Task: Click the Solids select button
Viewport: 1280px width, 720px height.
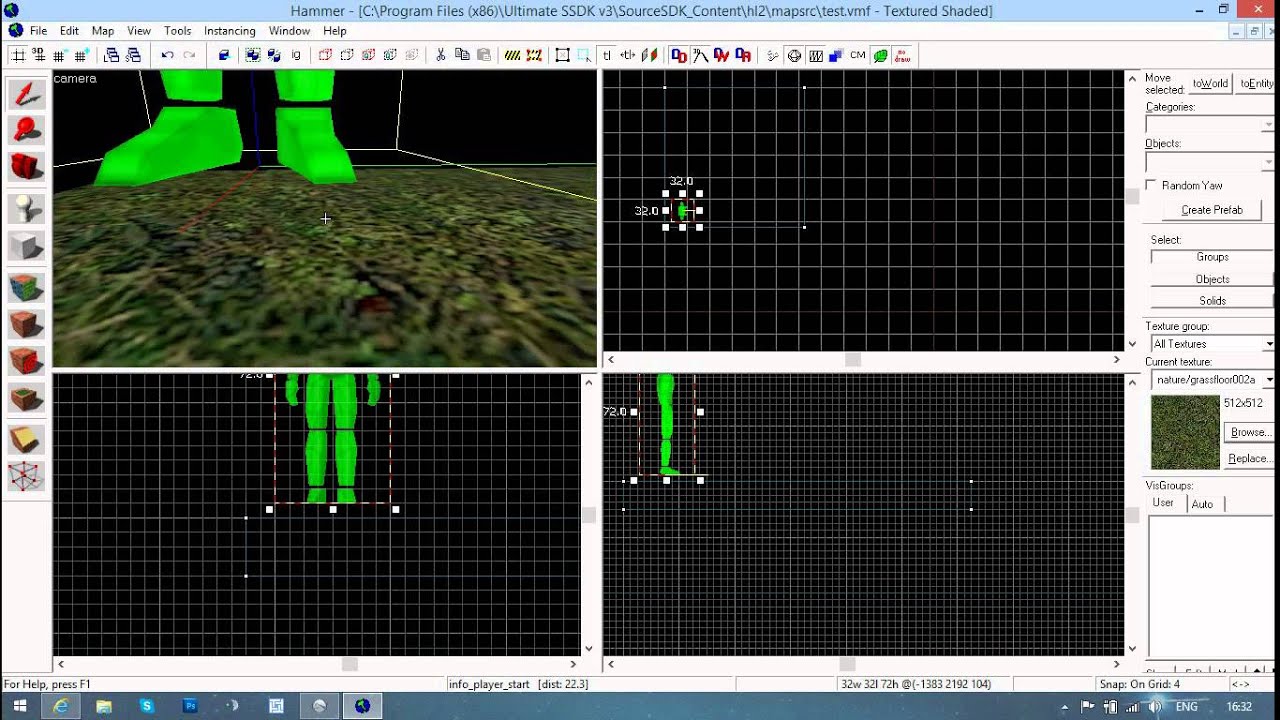Action: click(1212, 301)
